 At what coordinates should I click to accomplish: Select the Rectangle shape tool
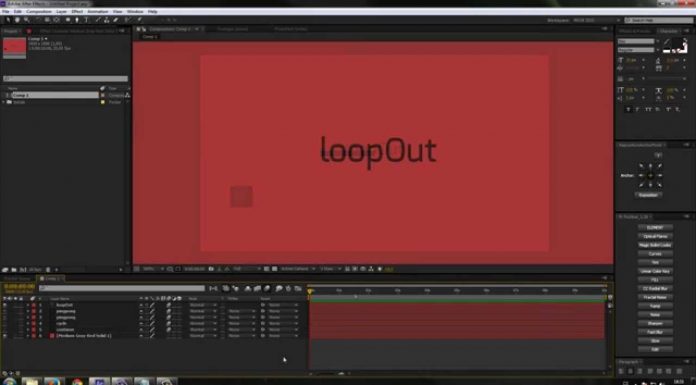click(x=67, y=20)
